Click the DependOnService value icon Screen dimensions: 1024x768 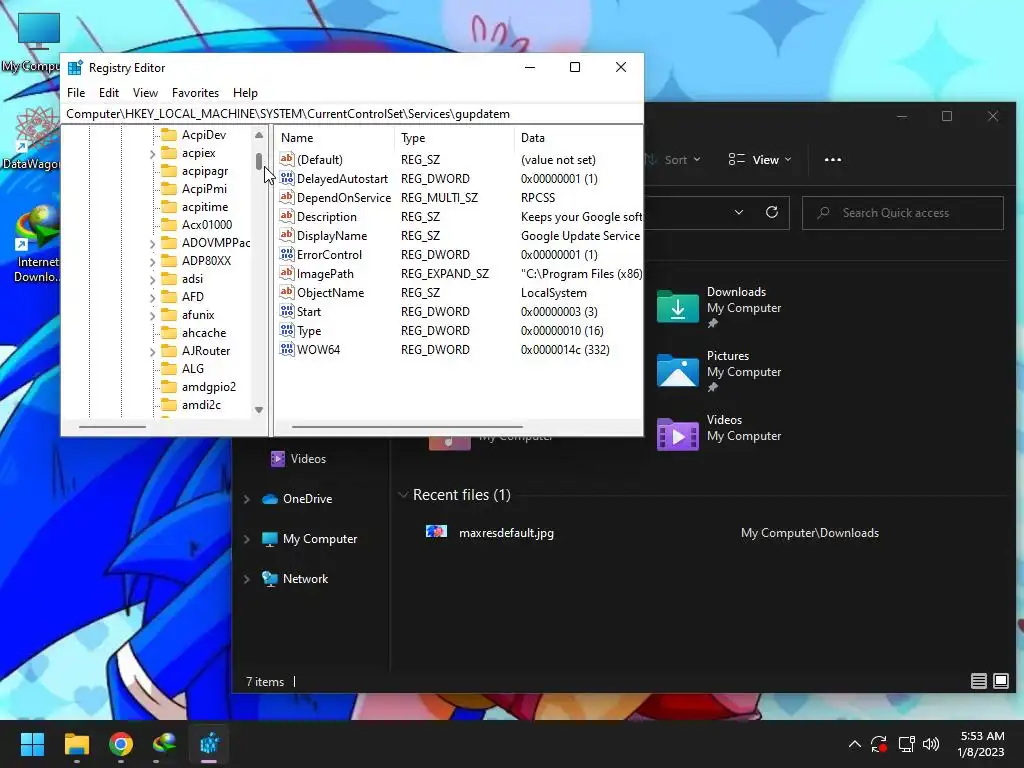(287, 197)
